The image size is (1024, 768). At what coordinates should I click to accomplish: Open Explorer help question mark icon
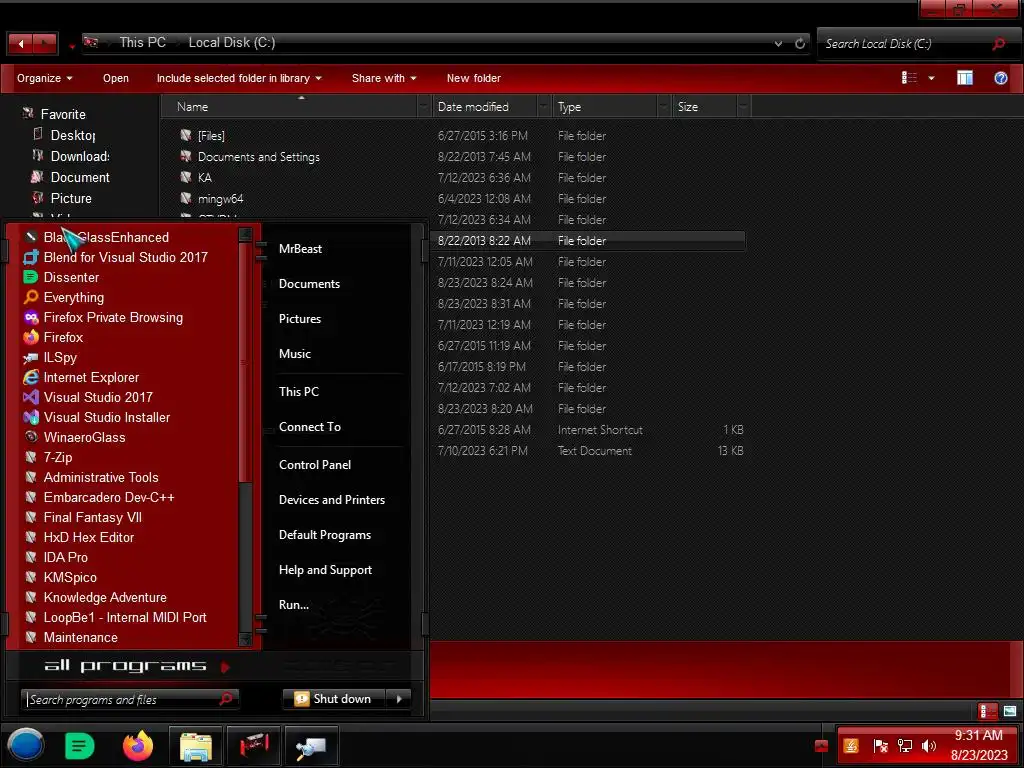[1000, 78]
